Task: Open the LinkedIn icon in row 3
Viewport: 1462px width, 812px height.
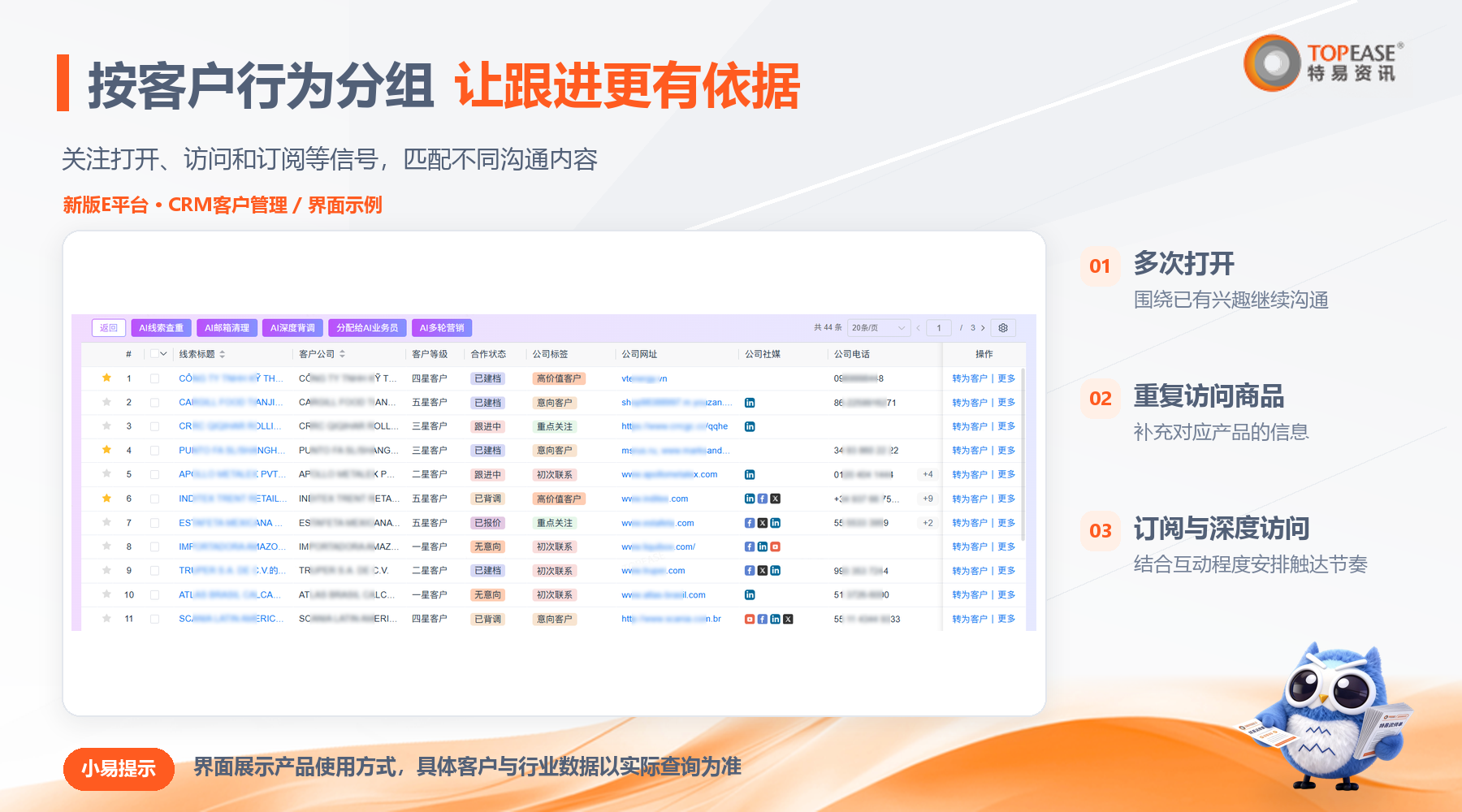Action: (750, 426)
